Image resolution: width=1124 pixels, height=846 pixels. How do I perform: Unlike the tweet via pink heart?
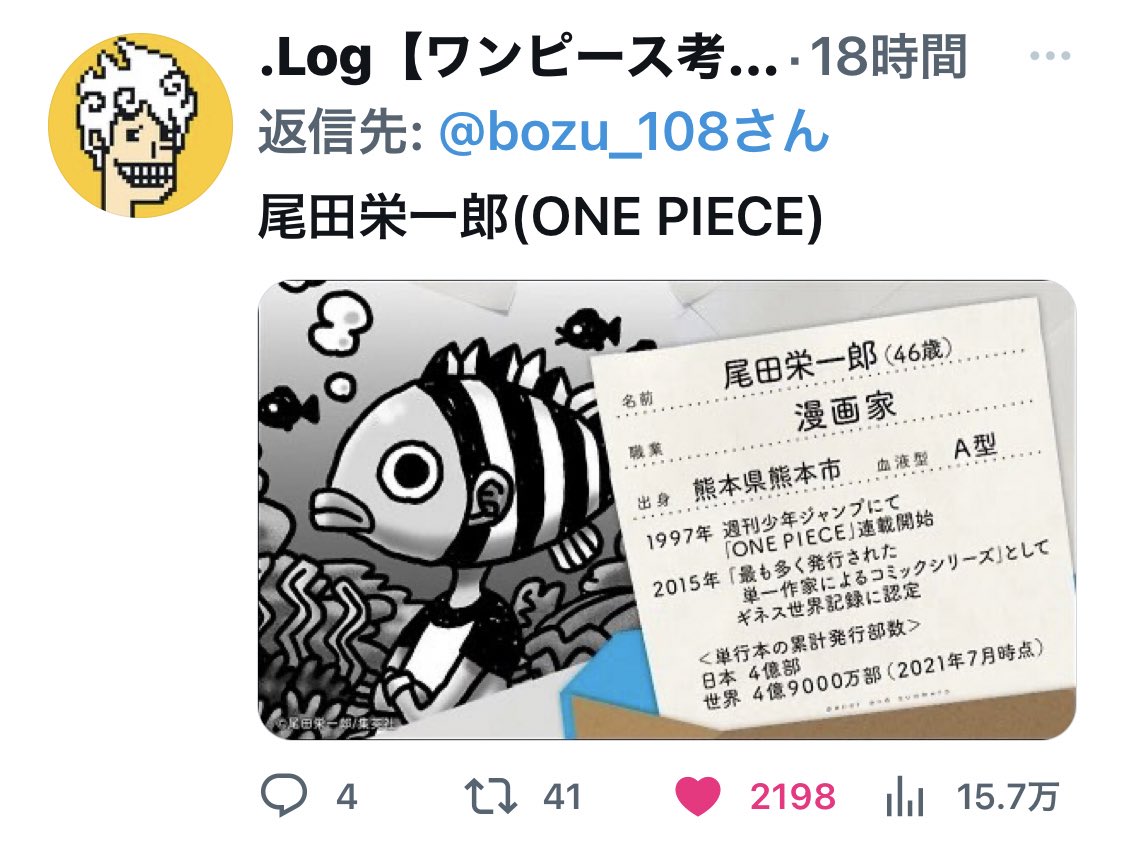click(698, 796)
